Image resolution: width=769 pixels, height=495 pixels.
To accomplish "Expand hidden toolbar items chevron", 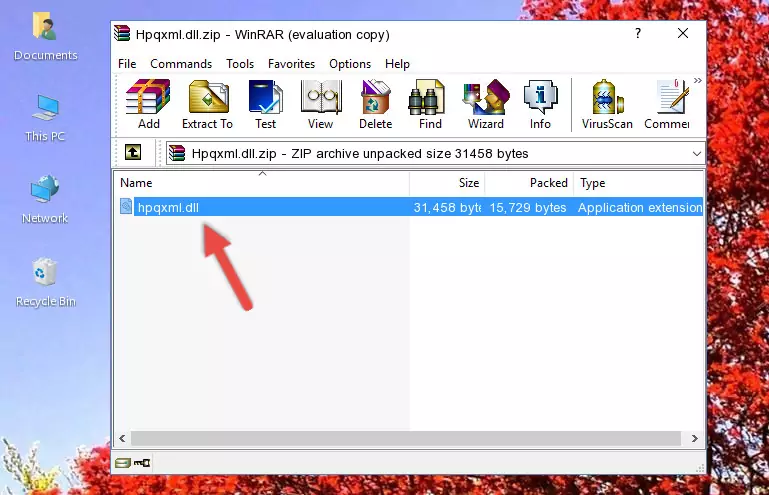I will coord(697,80).
